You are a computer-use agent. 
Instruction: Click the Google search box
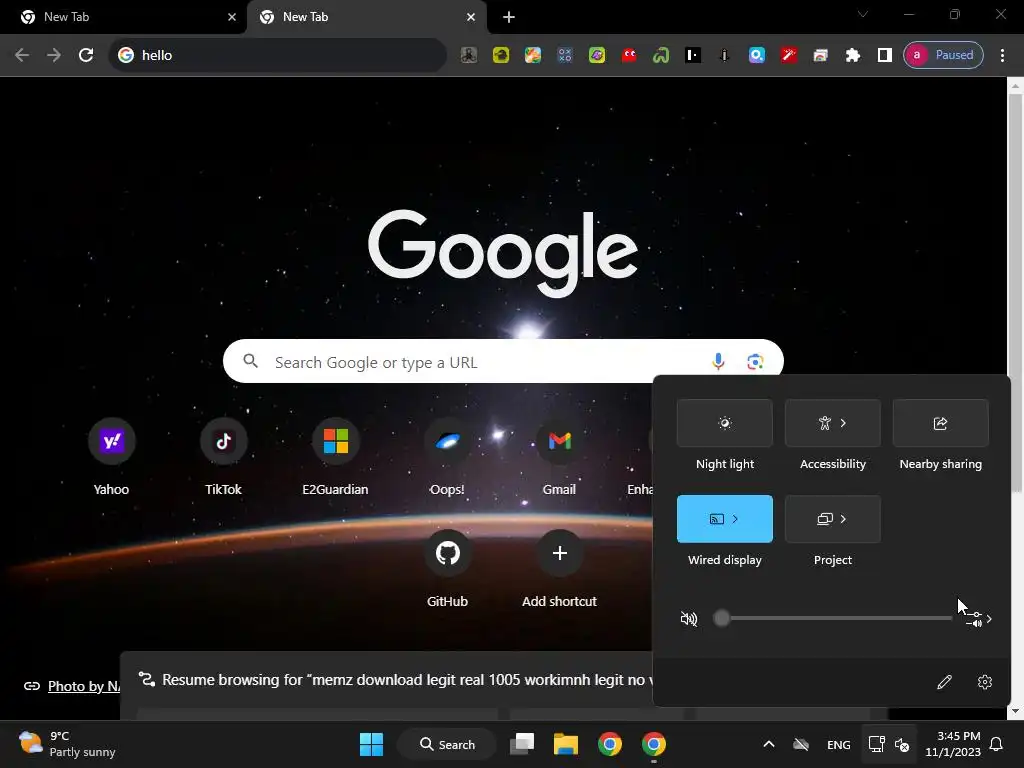point(503,361)
